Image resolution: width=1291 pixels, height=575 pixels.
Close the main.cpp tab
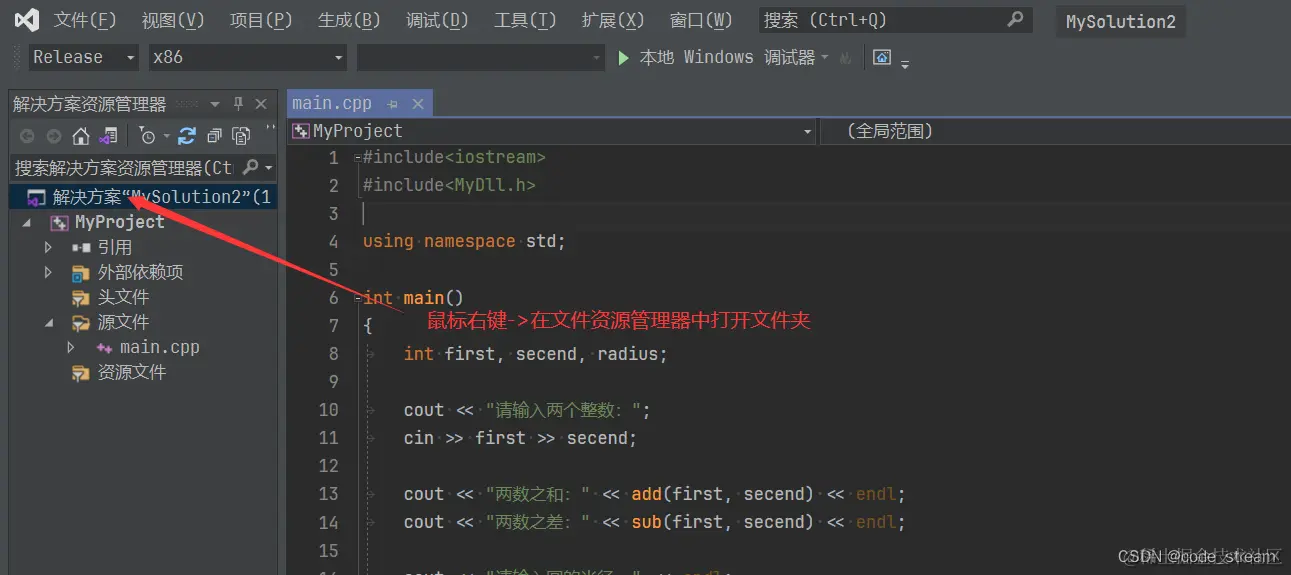click(x=417, y=104)
